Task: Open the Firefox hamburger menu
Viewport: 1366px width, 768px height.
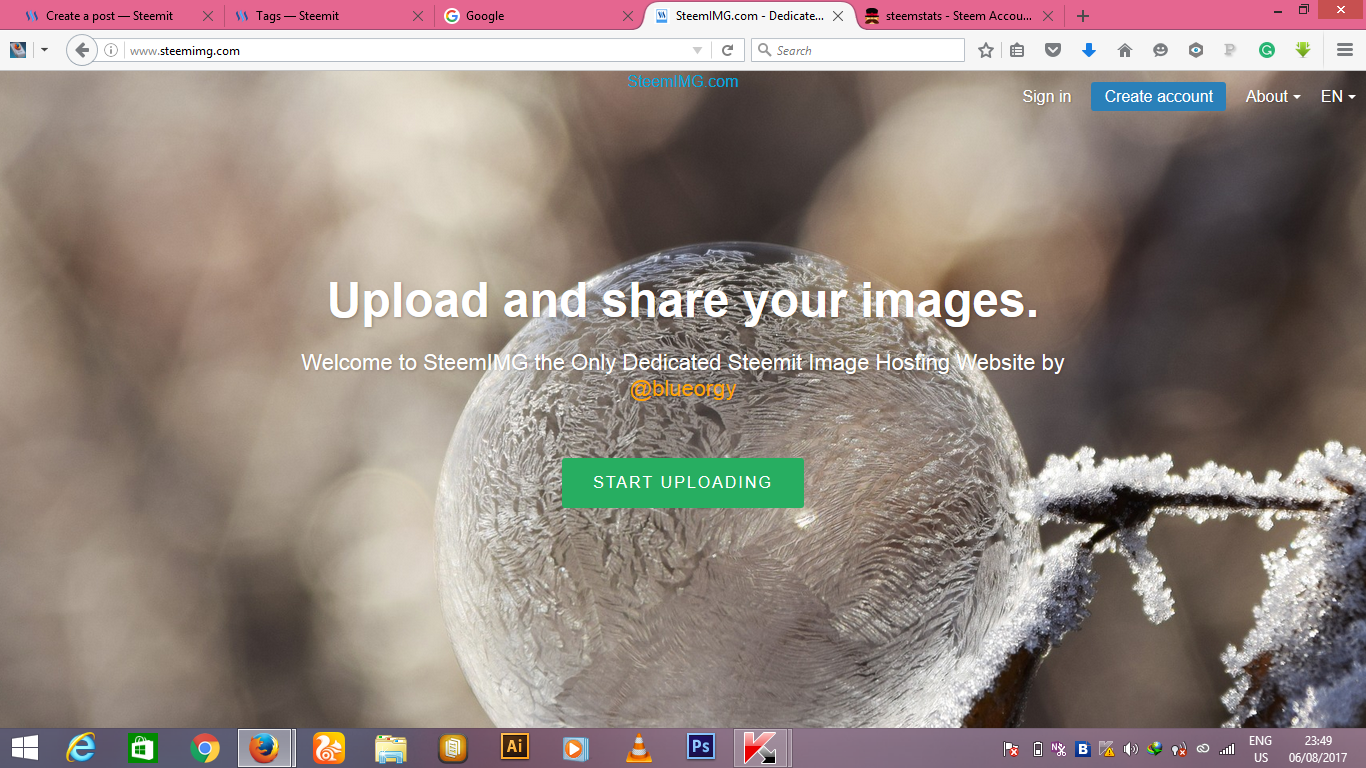Action: point(1344,49)
